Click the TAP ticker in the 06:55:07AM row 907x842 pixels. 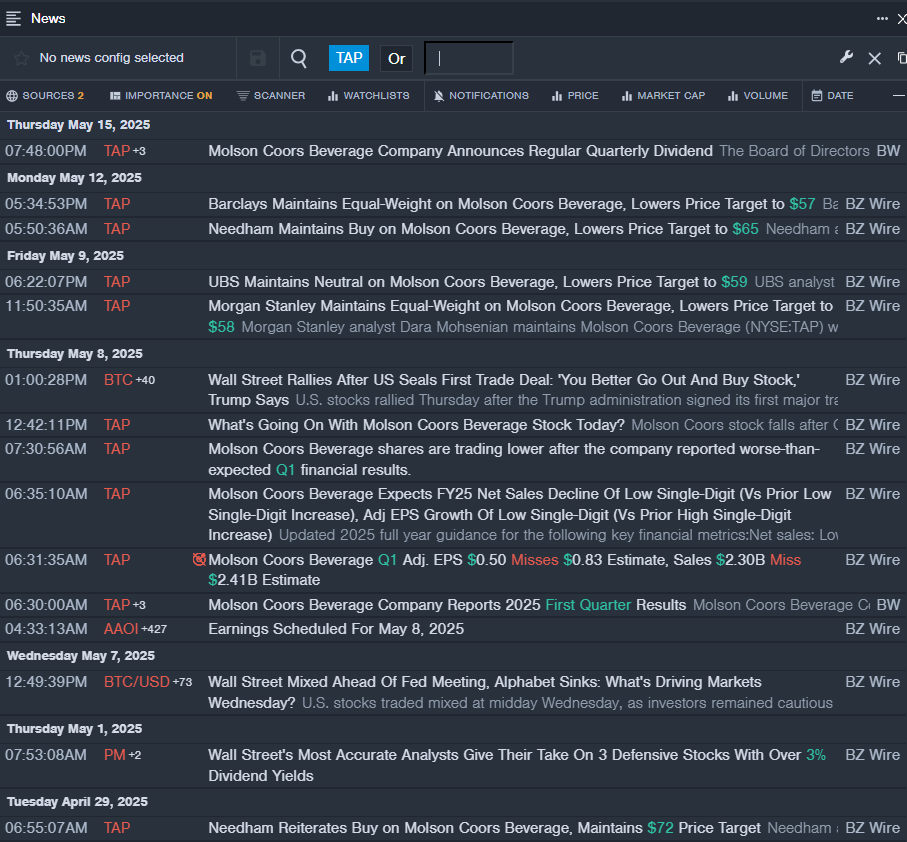(117, 828)
